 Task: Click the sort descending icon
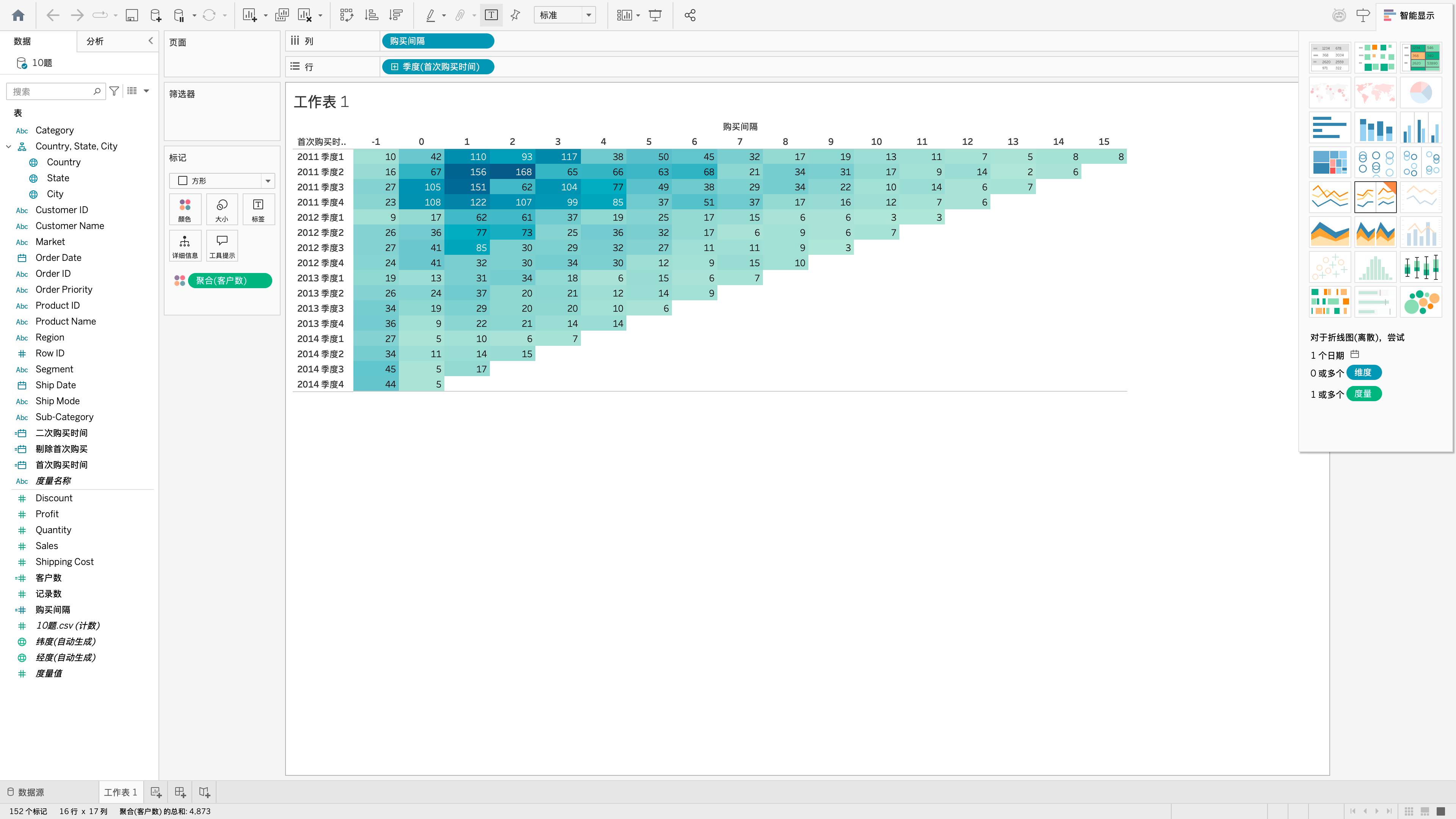click(x=396, y=15)
